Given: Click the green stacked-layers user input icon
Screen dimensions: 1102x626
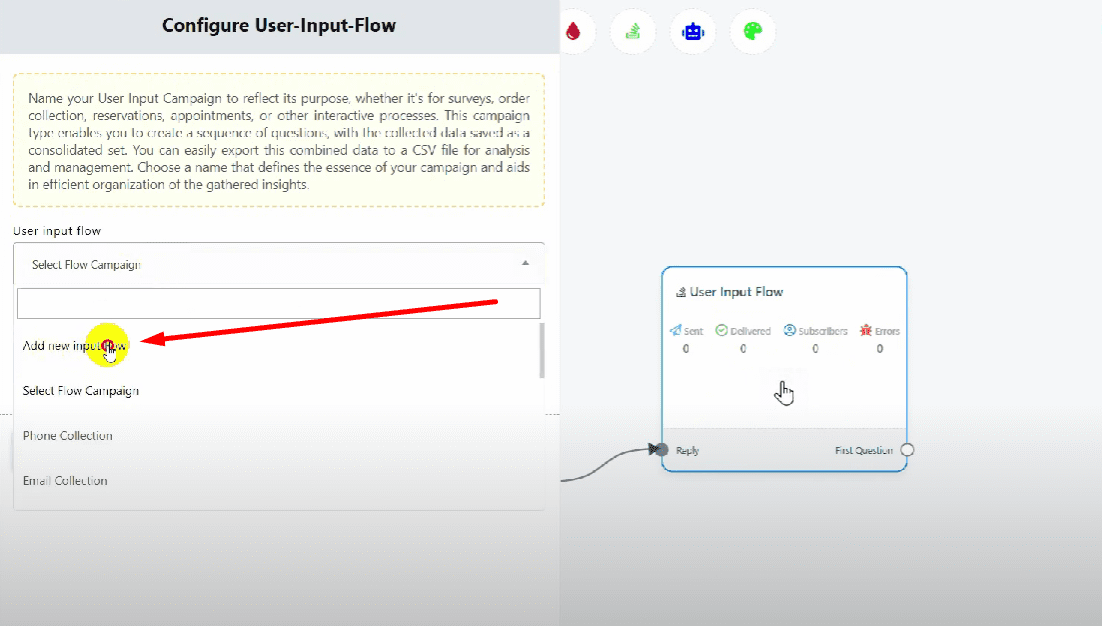Looking at the screenshot, I should [632, 31].
